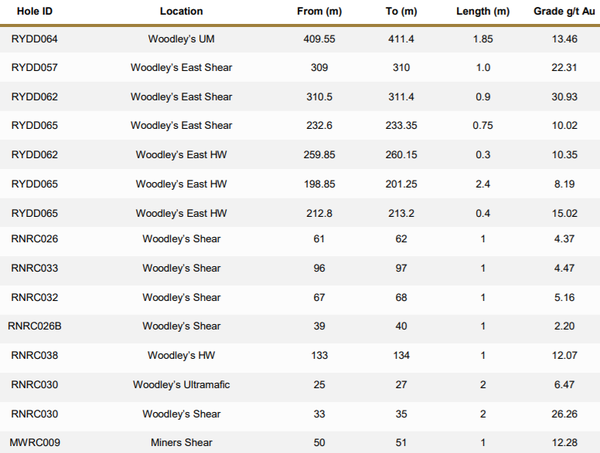
Task: Click the To value '68'
Action: (x=401, y=298)
